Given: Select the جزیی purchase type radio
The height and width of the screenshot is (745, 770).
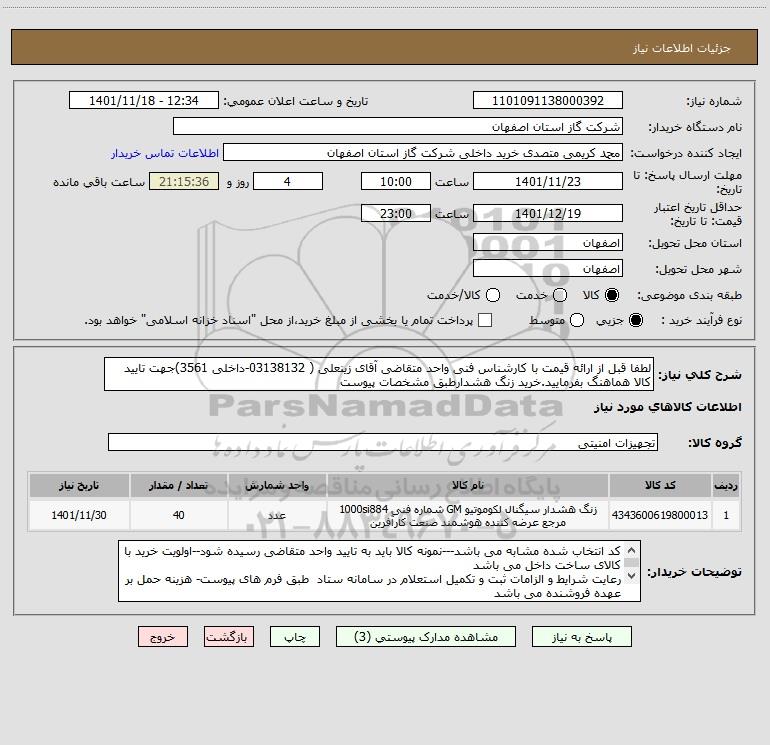Looking at the screenshot, I should click(636, 320).
